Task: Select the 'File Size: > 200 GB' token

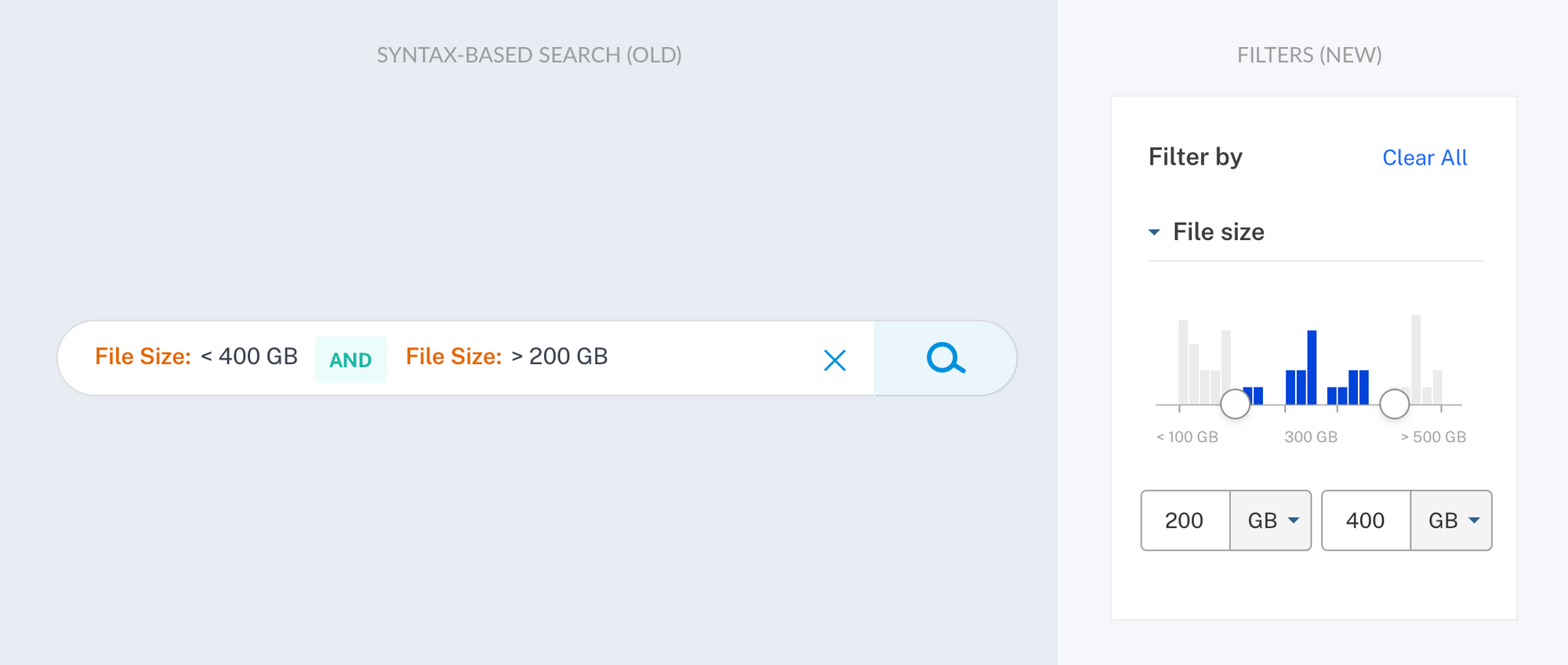Action: [506, 357]
